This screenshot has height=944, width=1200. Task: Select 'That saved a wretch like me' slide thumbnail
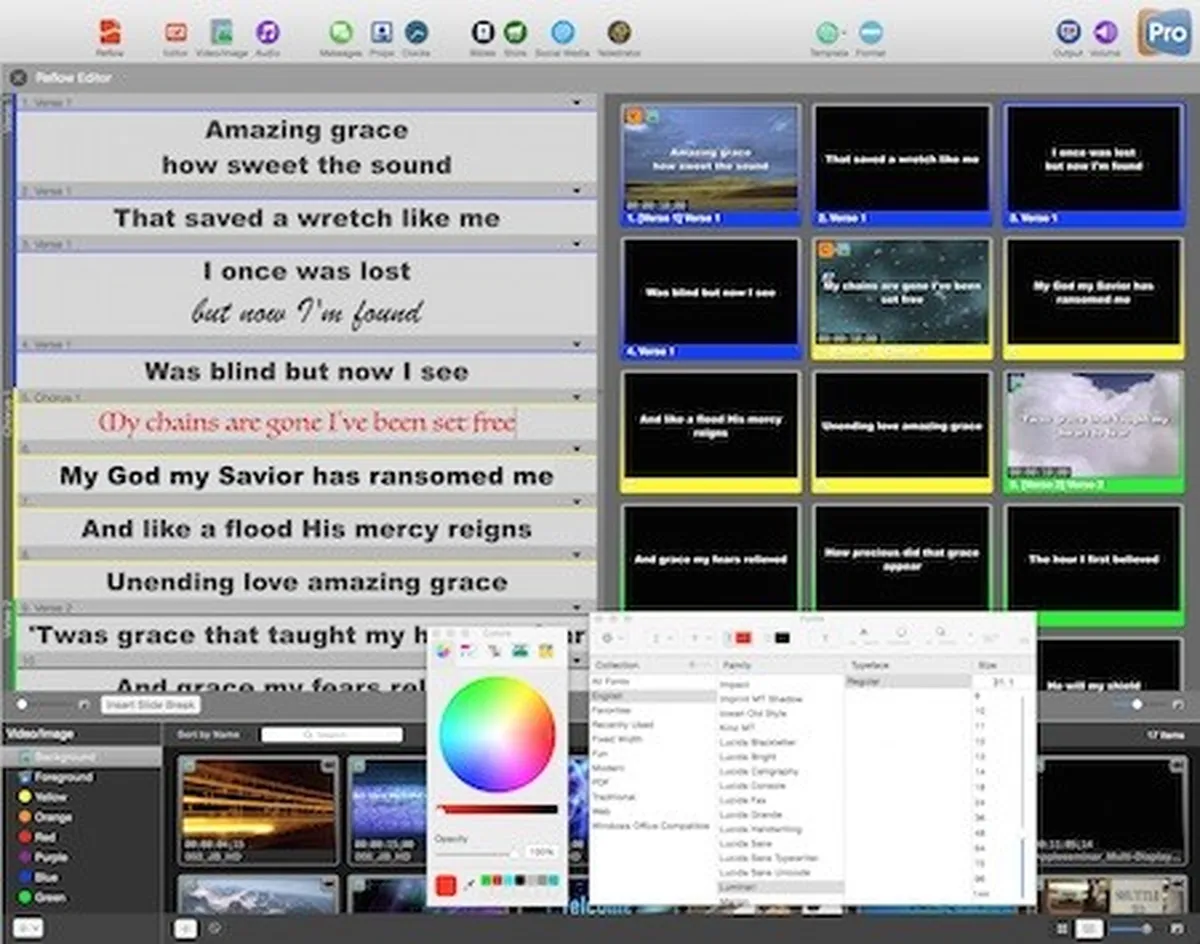pyautogui.click(x=902, y=165)
